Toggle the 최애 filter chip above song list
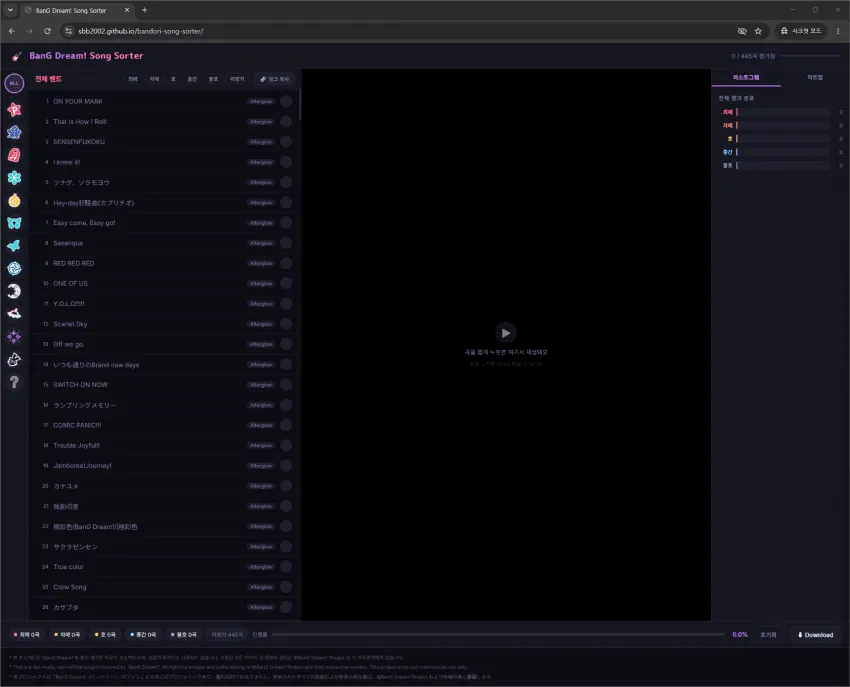 [x=133, y=79]
